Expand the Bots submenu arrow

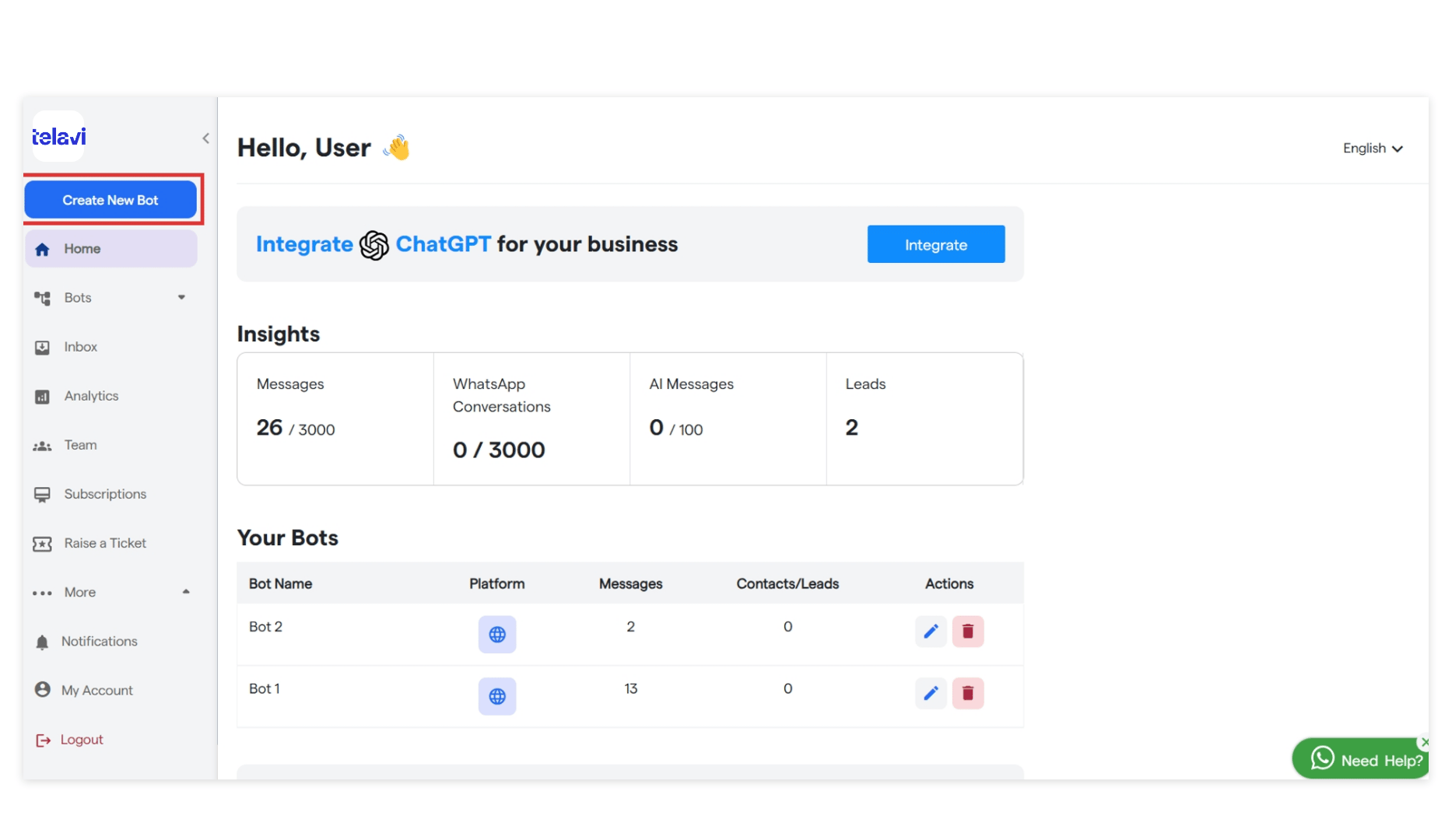pos(181,297)
